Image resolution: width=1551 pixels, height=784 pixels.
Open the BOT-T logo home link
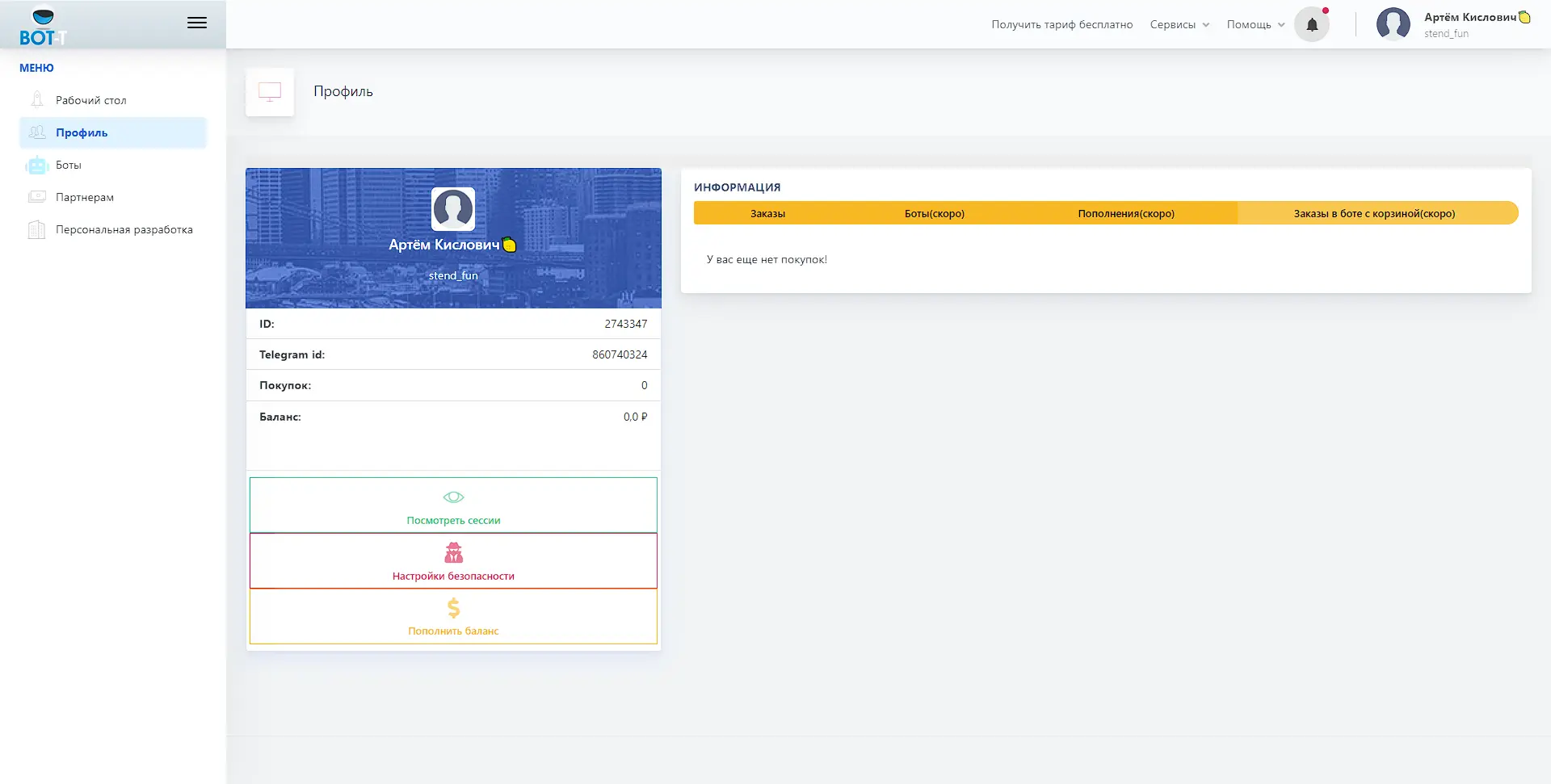43,26
